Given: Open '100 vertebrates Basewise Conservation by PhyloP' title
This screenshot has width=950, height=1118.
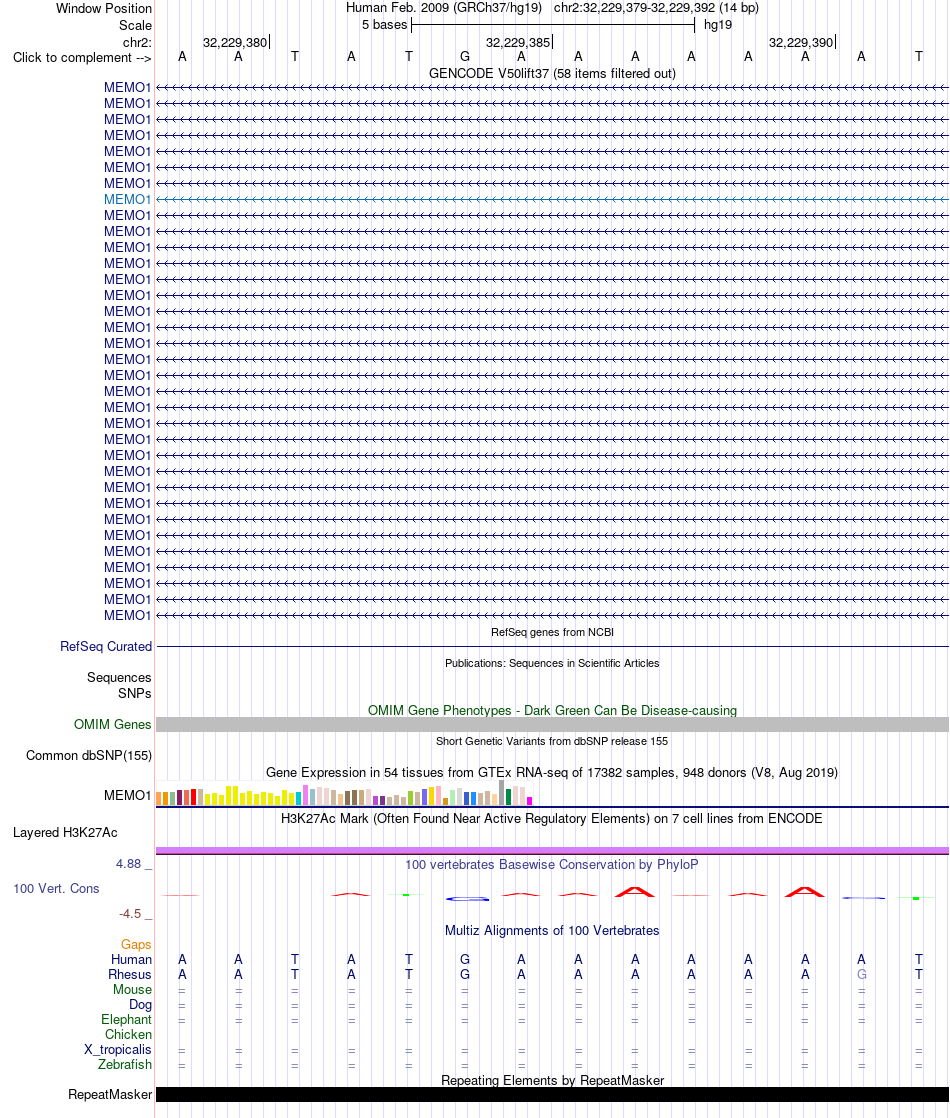Looking at the screenshot, I should coord(552,864).
